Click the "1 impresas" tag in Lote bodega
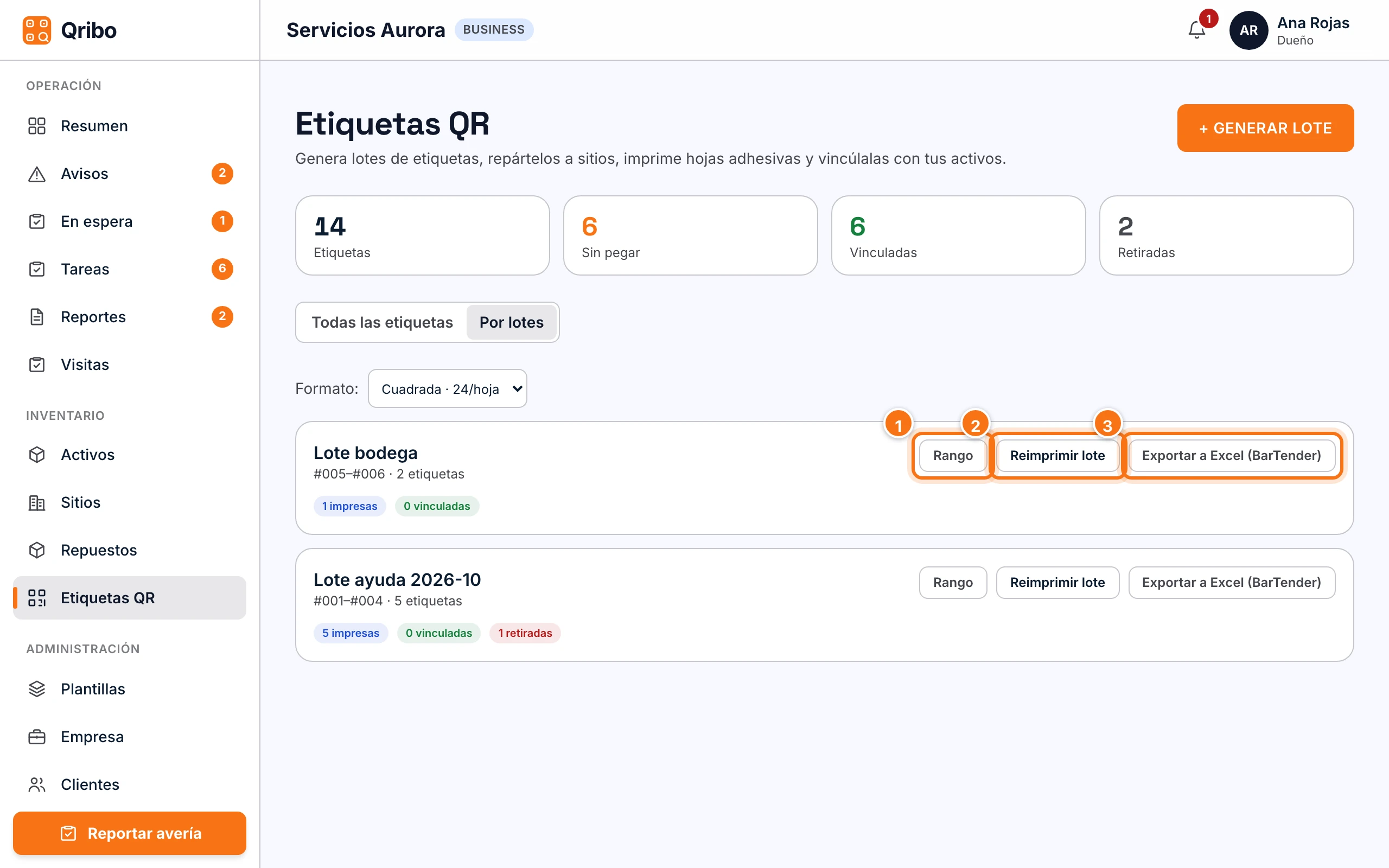This screenshot has width=1389, height=868. tap(349, 506)
